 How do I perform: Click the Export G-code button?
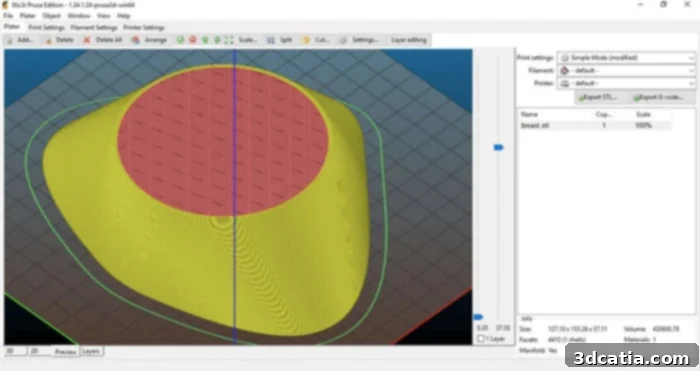tap(662, 97)
